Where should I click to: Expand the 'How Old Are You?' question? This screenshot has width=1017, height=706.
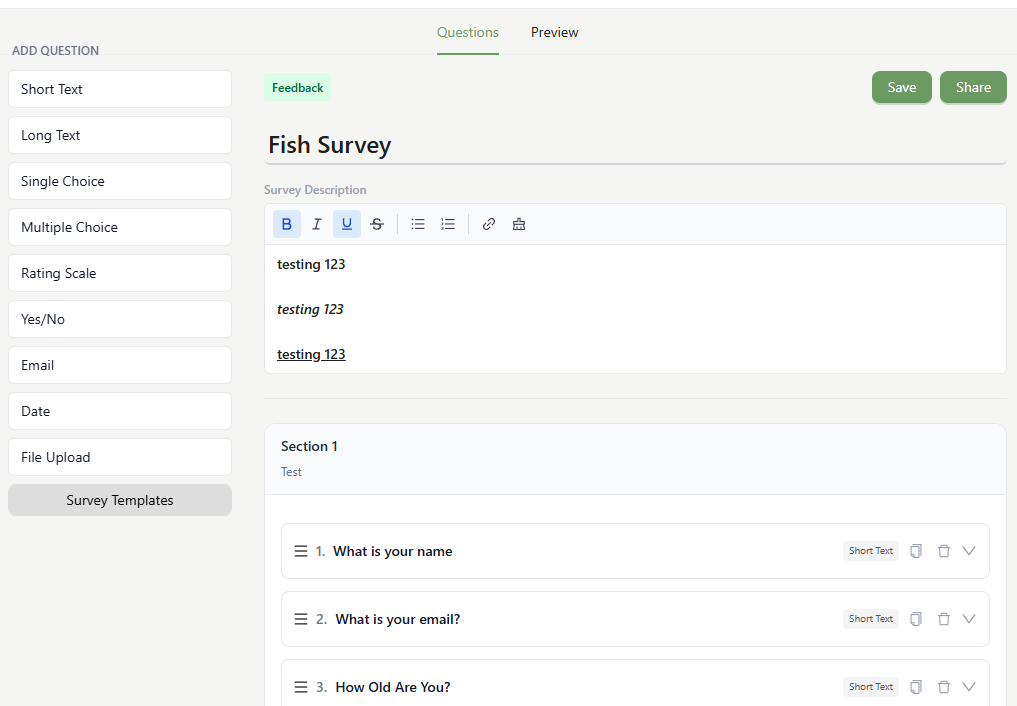[x=969, y=687]
